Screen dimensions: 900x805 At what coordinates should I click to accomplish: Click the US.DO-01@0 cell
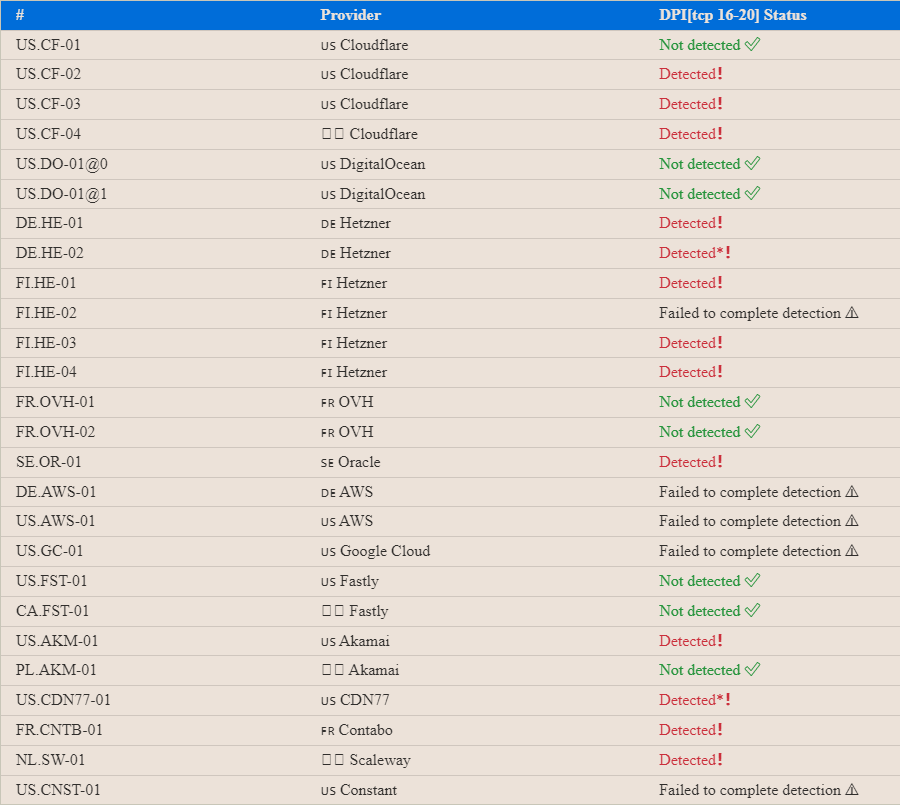pyautogui.click(x=62, y=164)
